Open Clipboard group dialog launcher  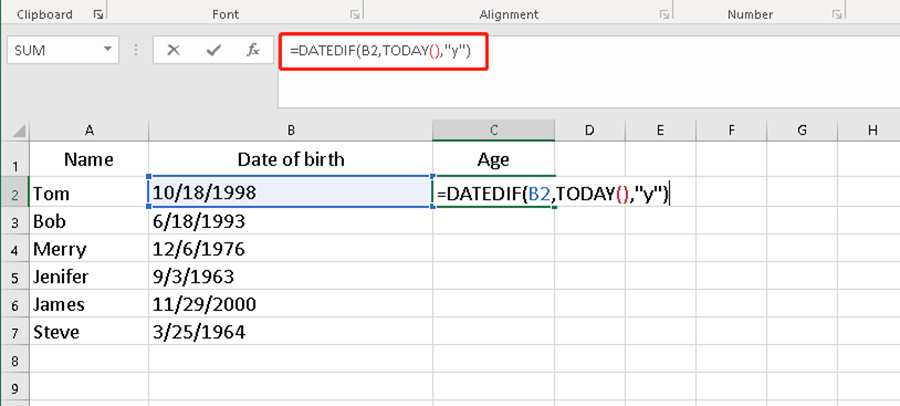(98, 14)
